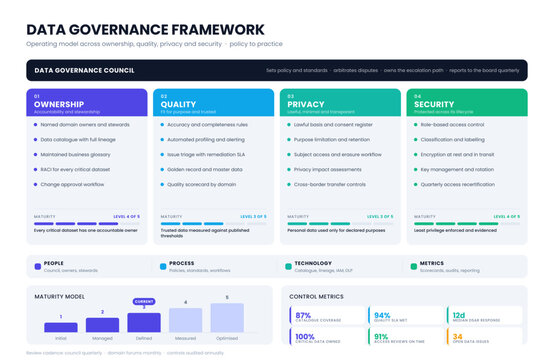The image size is (554, 360).
Task: Click 'Key management and rotation' bullet
Action: click(457, 170)
